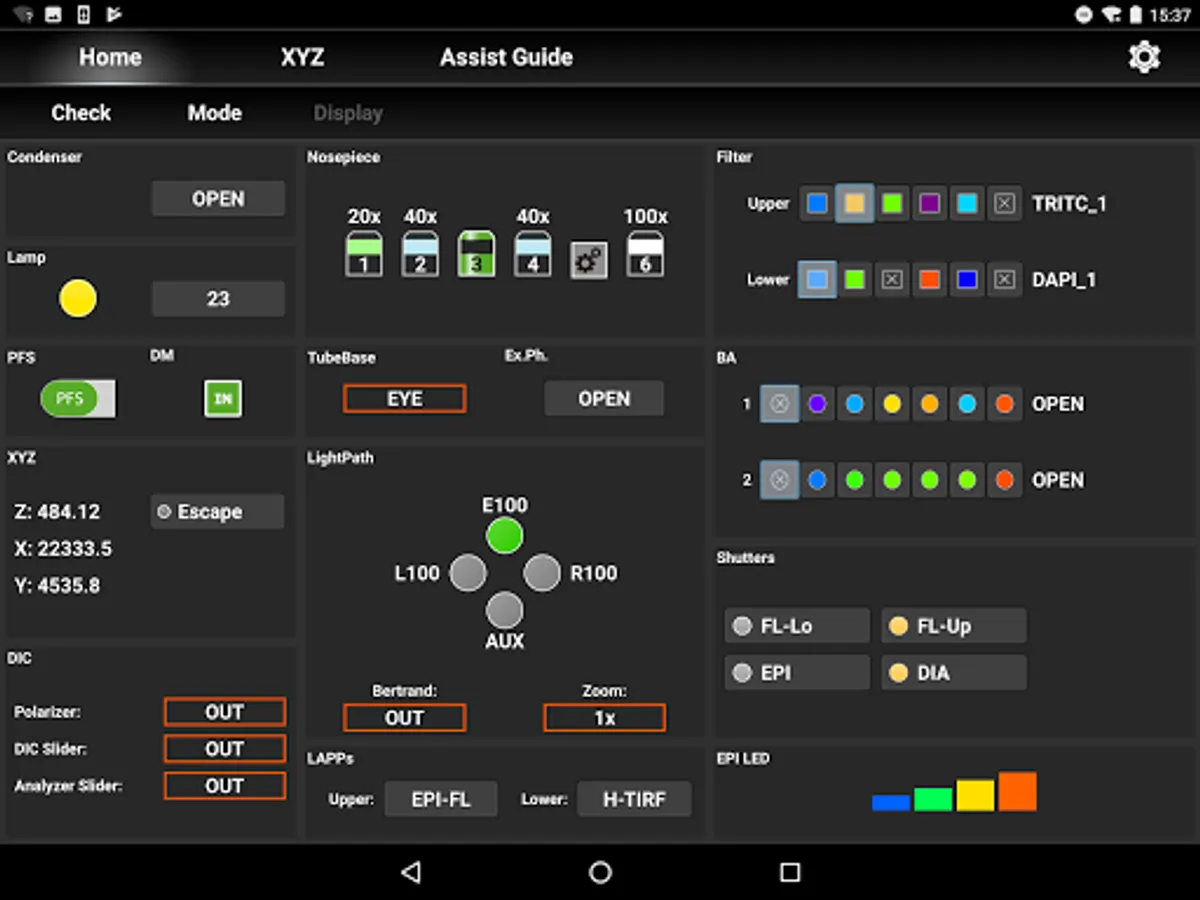This screenshot has width=1200, height=900.
Task: Open the nosepiece settings gear icon
Action: tap(589, 258)
